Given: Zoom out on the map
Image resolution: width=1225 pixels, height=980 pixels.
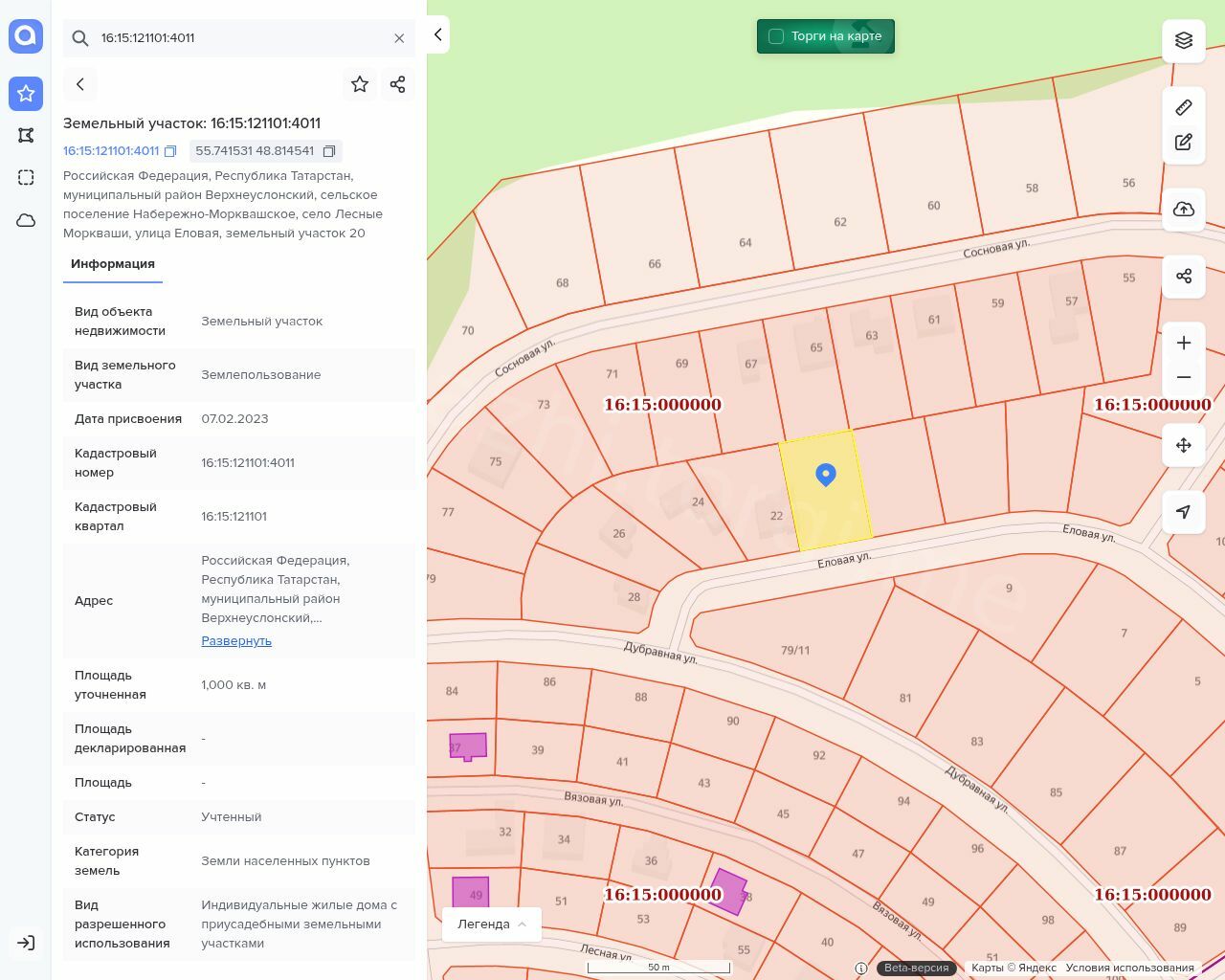Looking at the screenshot, I should click(1184, 377).
